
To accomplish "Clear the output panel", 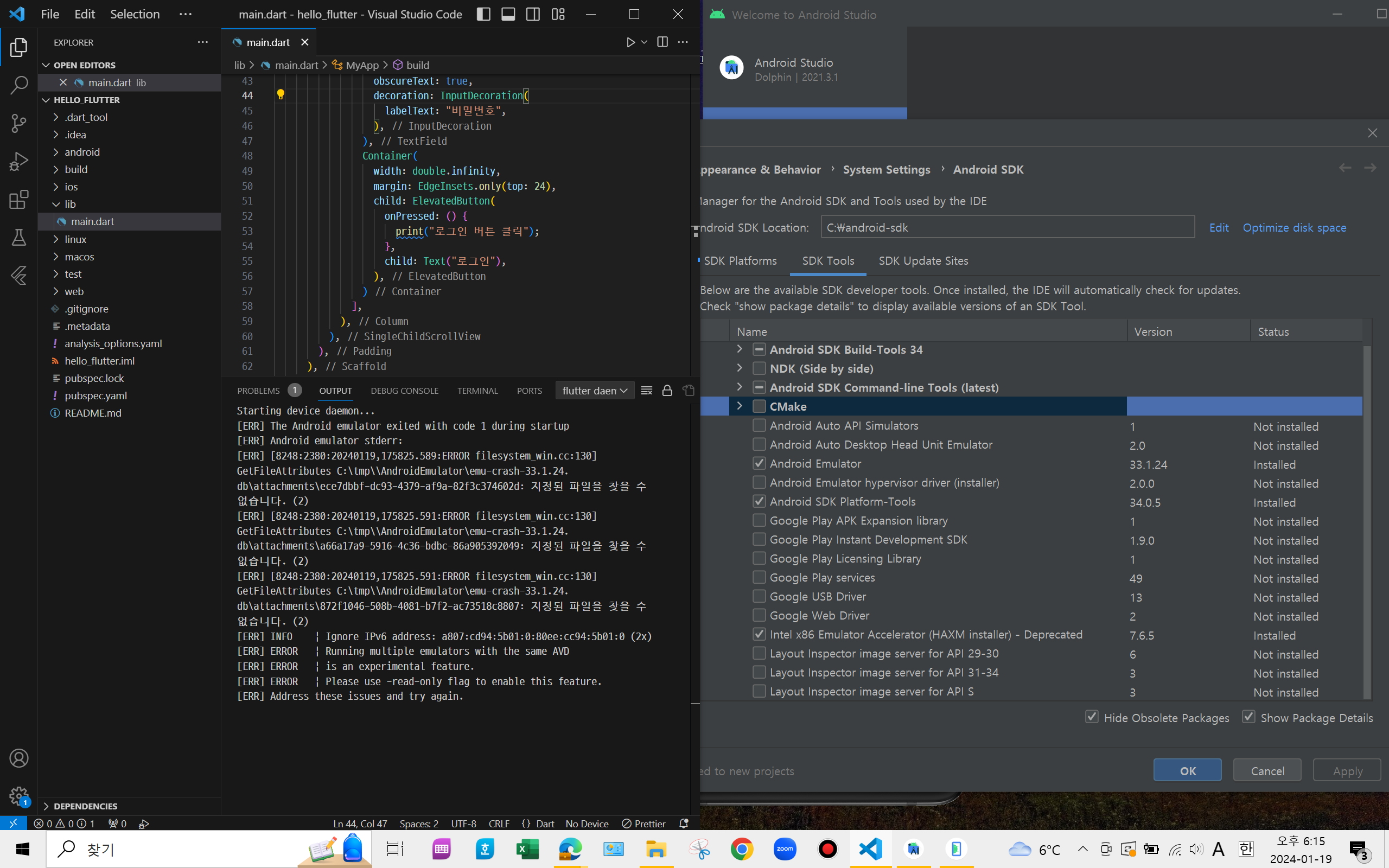I will click(646, 391).
